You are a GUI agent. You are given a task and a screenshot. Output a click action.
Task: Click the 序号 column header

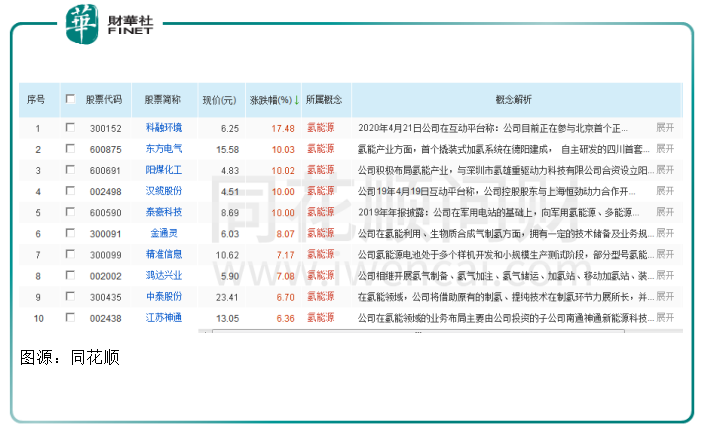(x=36, y=100)
